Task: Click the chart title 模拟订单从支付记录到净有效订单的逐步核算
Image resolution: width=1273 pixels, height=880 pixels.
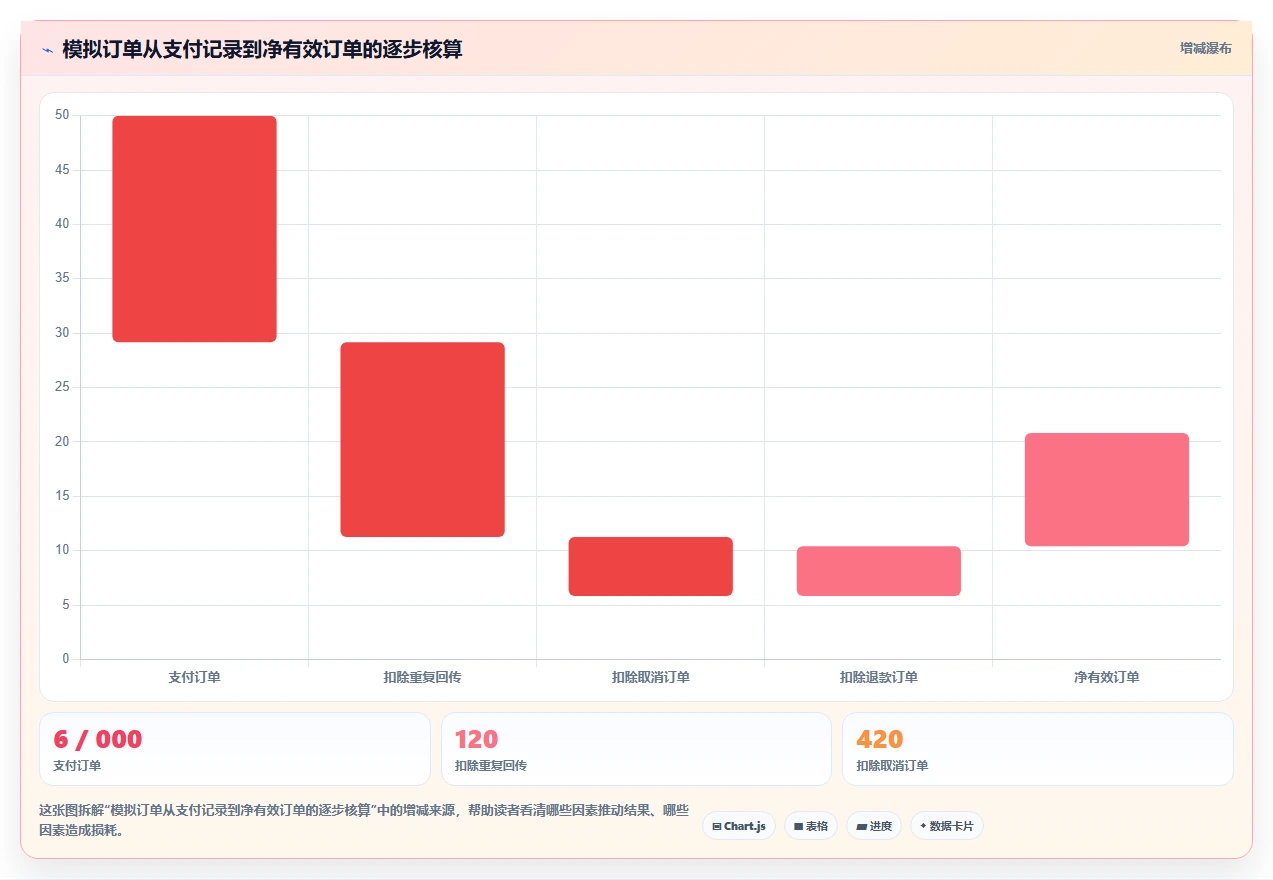Action: (x=262, y=49)
